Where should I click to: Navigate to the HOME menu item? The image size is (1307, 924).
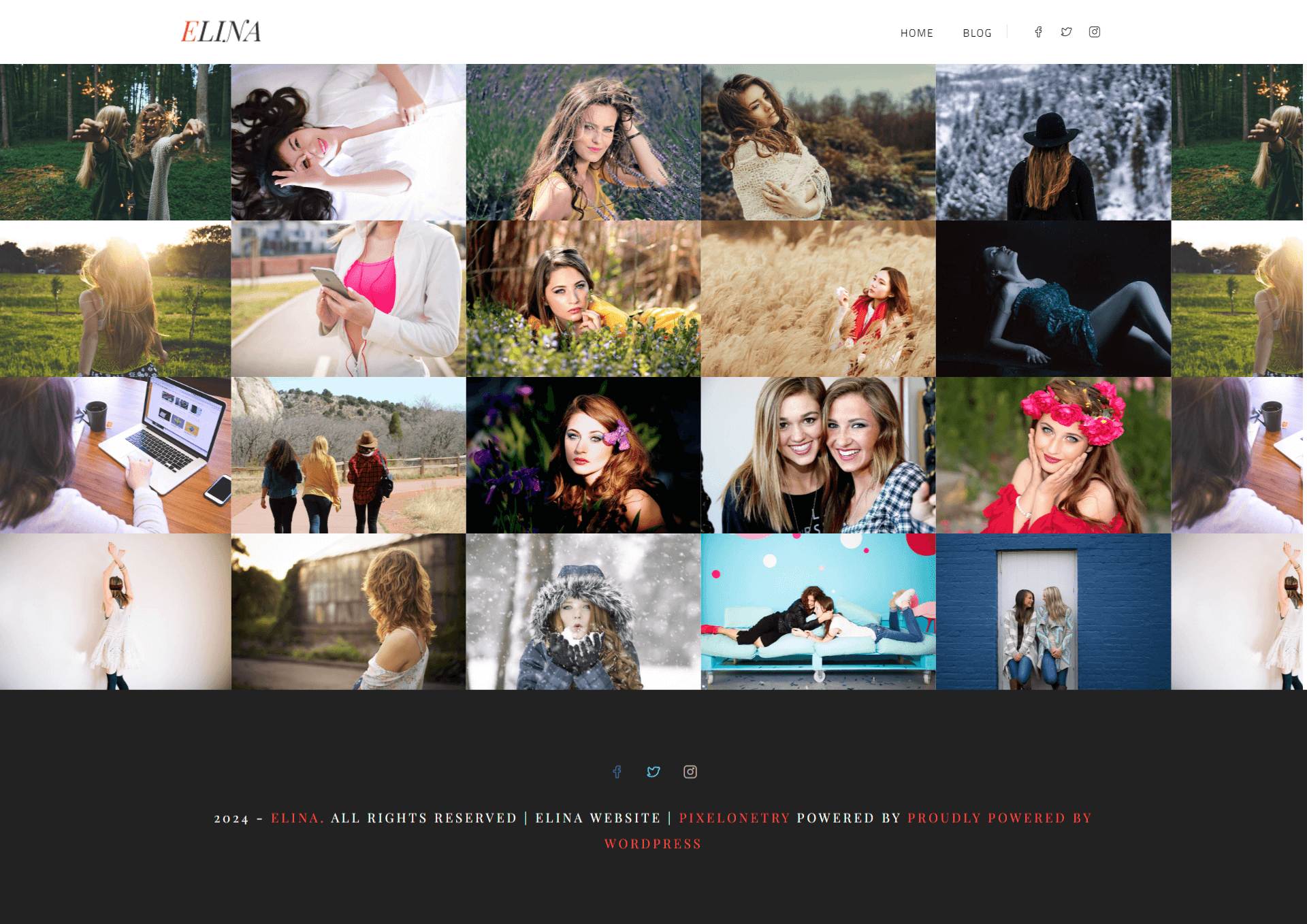[916, 32]
